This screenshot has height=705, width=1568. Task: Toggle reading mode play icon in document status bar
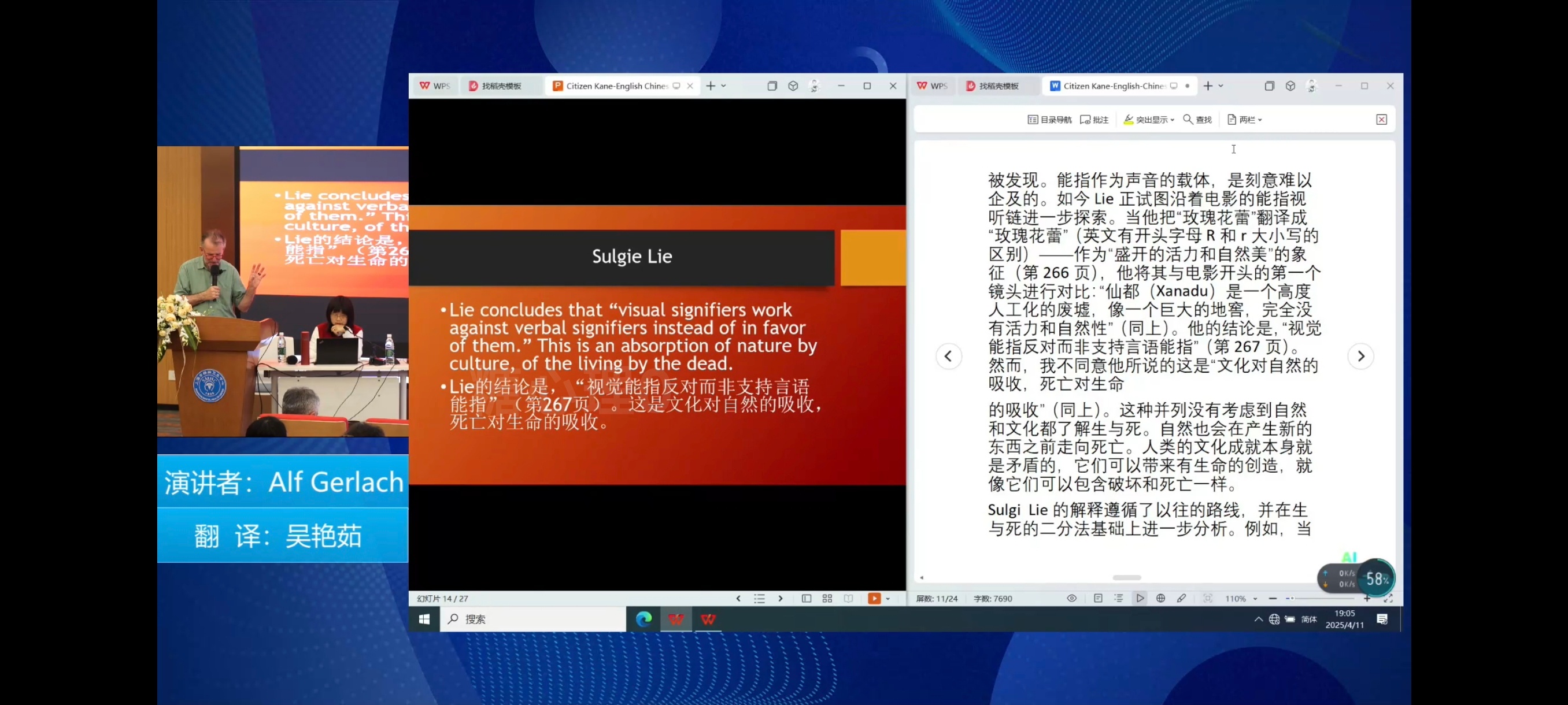tap(1140, 599)
